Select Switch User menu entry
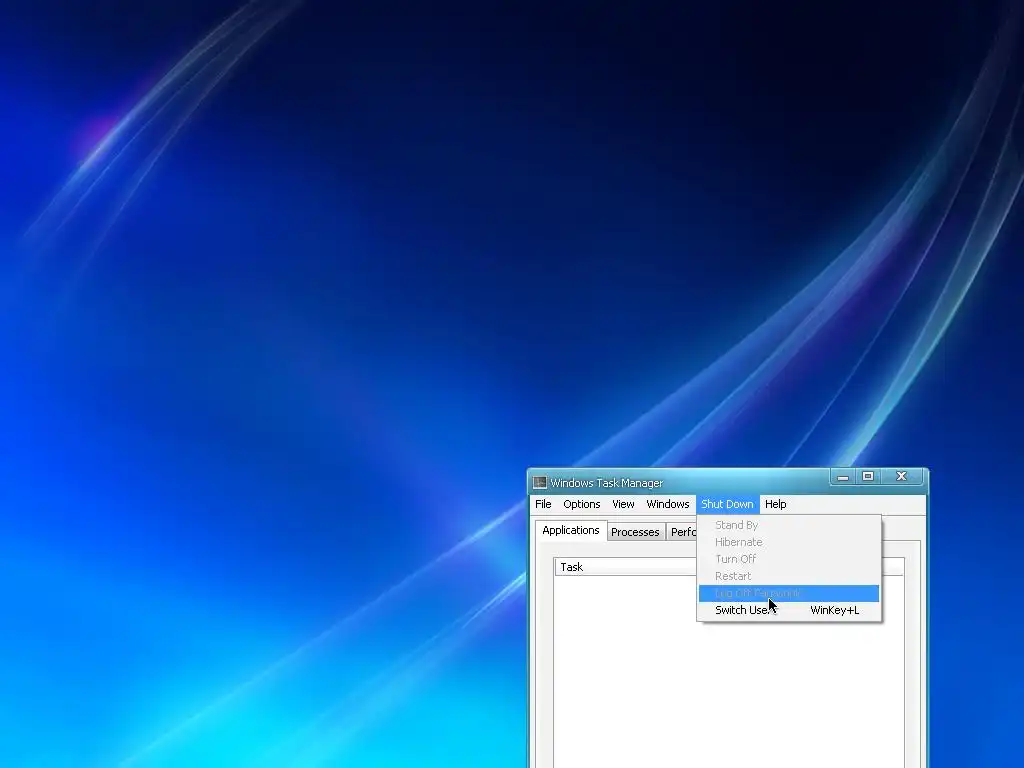The width and height of the screenshot is (1024, 768). pyautogui.click(x=789, y=610)
